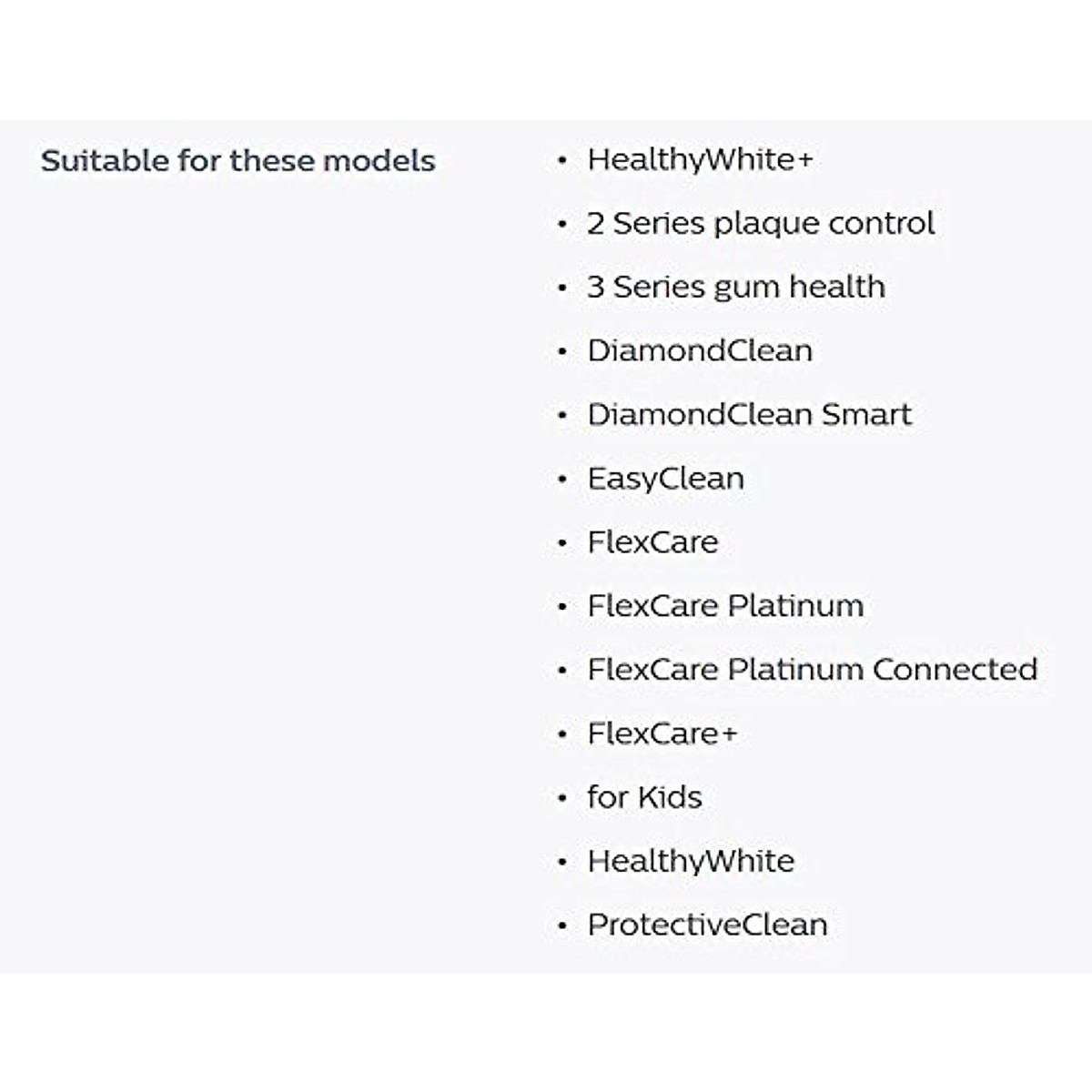The width and height of the screenshot is (1092, 1092).
Task: Select the HealthyWhite+ list entry
Action: coord(699,160)
